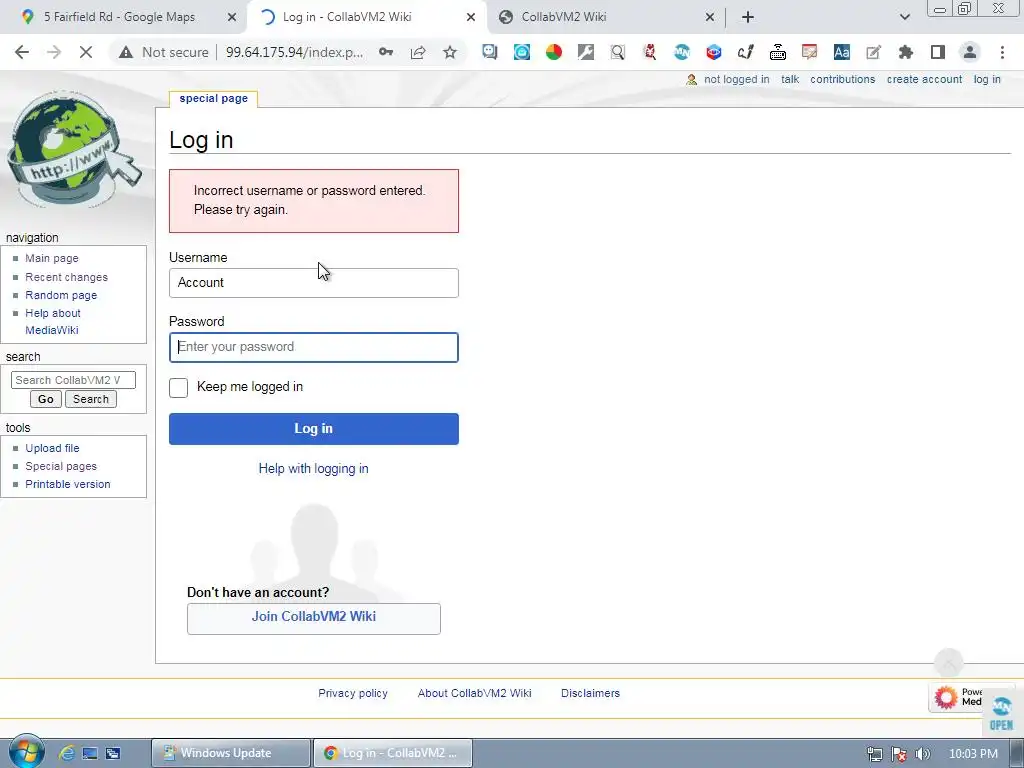This screenshot has height=768, width=1024.
Task: Open the Chrome profile avatar
Action: pyautogui.click(x=970, y=52)
